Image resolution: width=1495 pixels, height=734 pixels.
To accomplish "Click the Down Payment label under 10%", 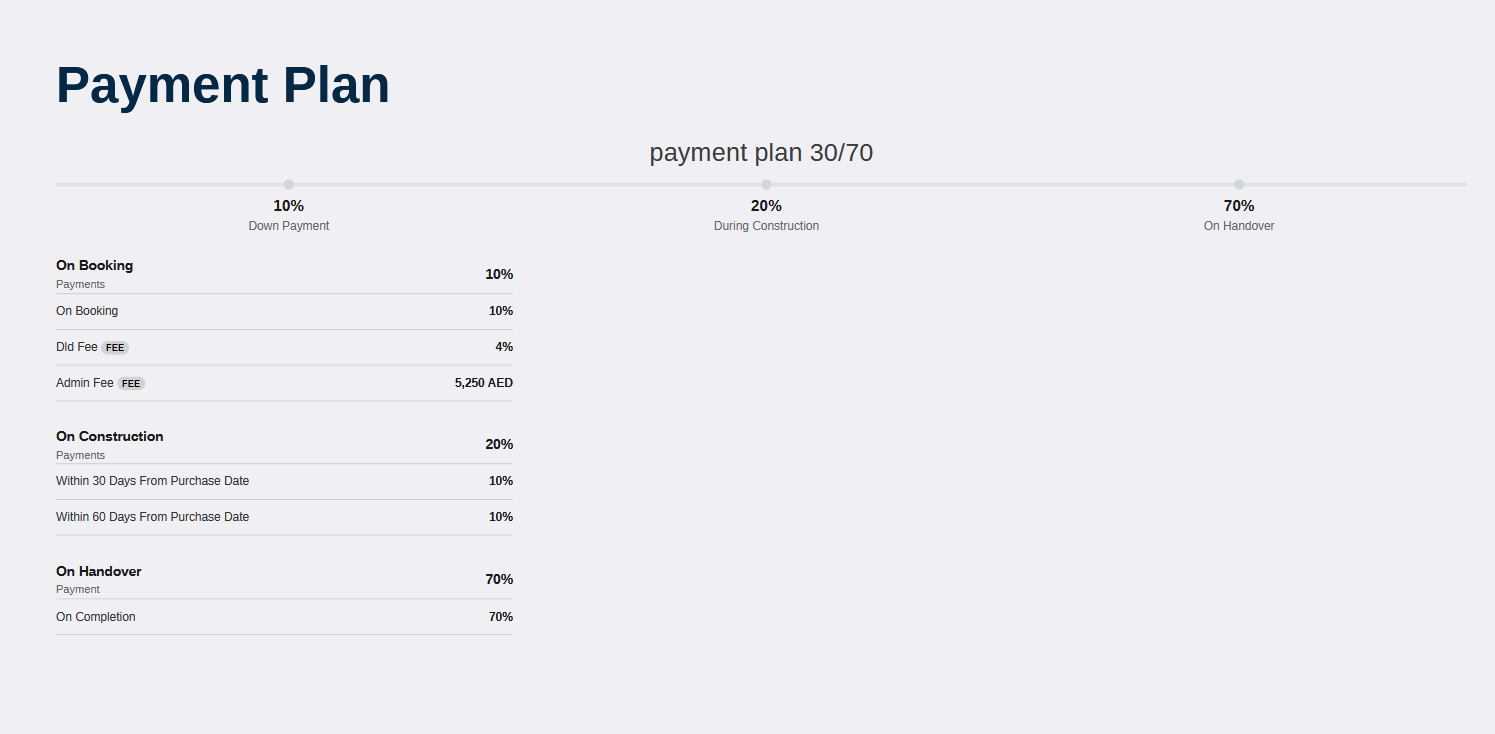I will (289, 226).
